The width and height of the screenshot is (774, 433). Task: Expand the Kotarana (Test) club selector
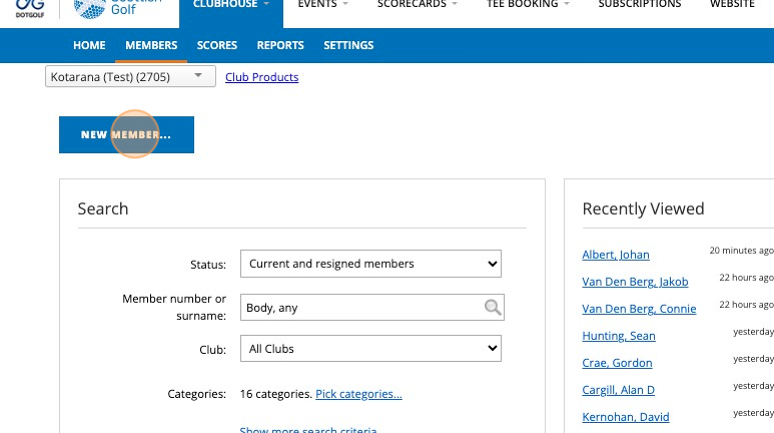point(130,76)
